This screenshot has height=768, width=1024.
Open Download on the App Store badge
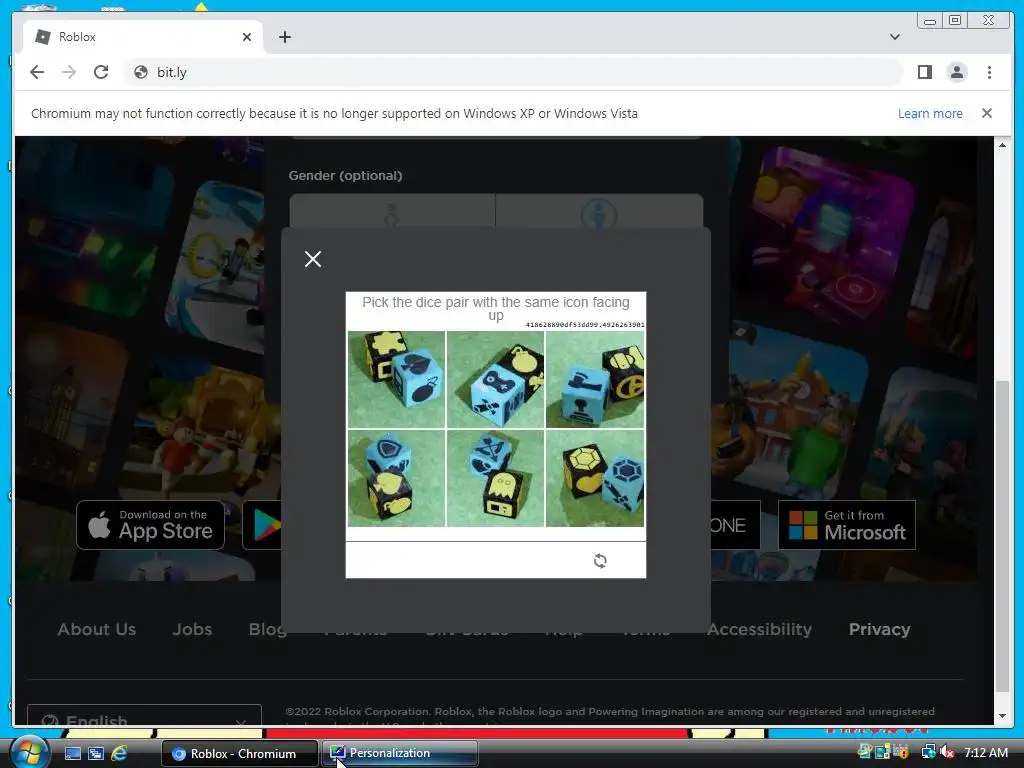click(x=150, y=525)
